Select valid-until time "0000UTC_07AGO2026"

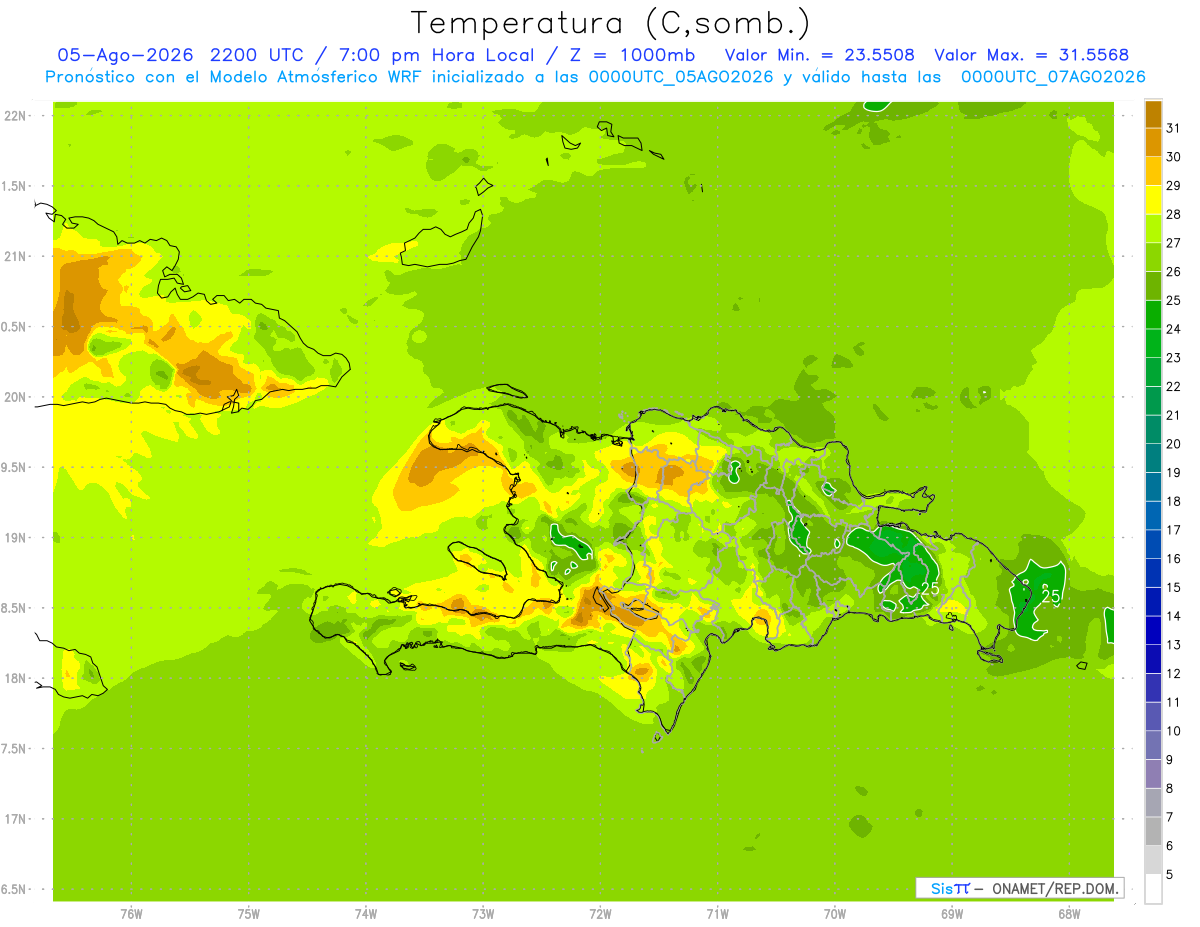coord(1053,77)
